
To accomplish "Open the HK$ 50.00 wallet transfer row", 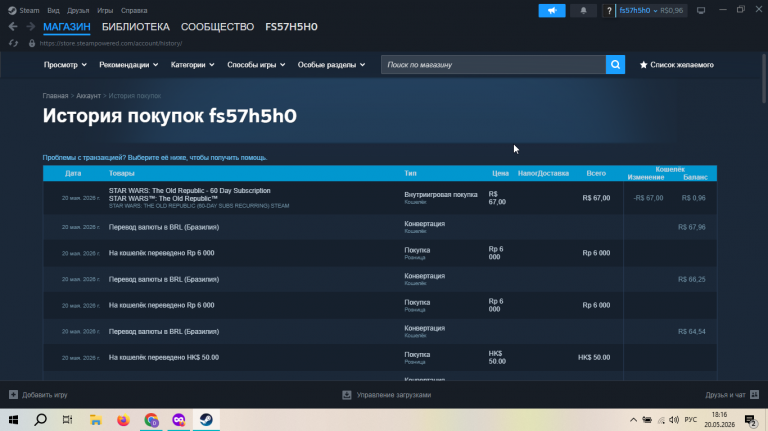I will coord(380,358).
